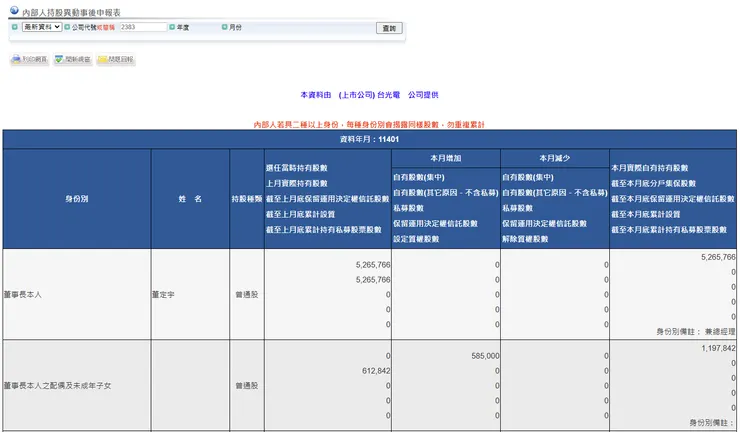This screenshot has height=432, width=740.
Task: Click the 姓 名 column header
Action: click(x=190, y=199)
